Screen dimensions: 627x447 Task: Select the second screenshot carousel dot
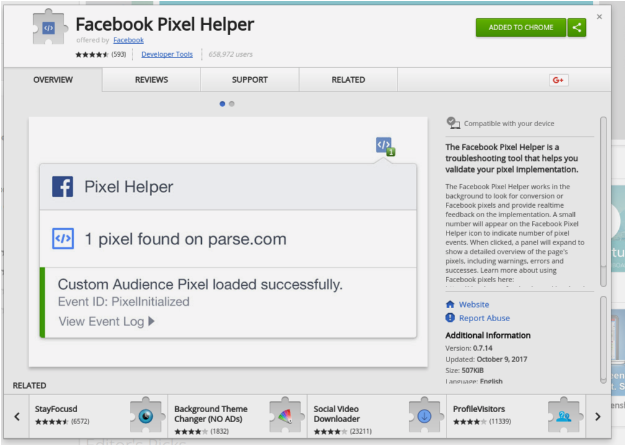[232, 104]
